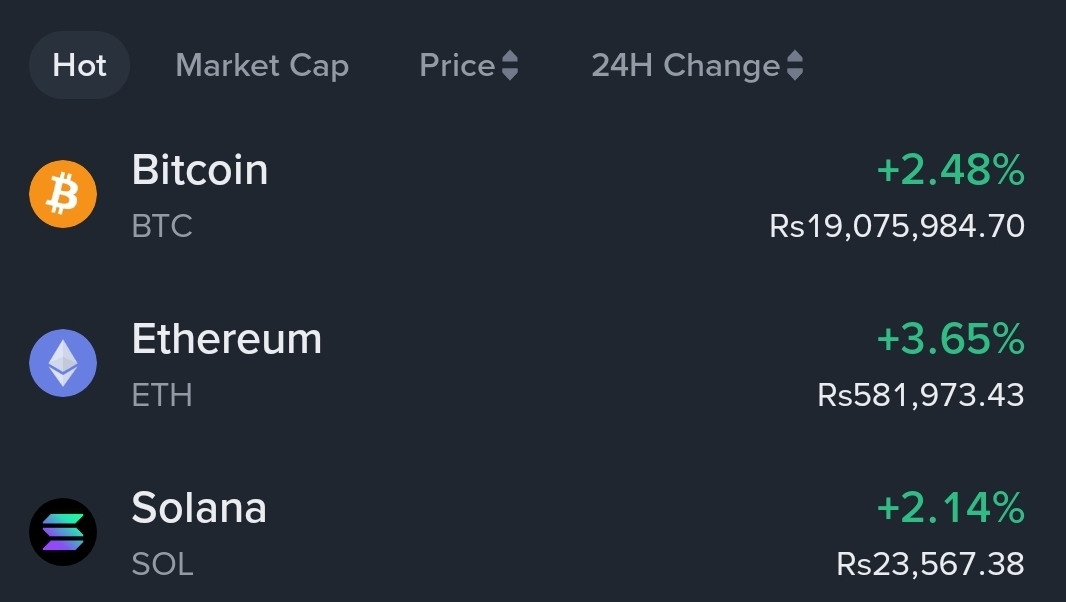Tap Ethereum's +3.65% change value
The image size is (1066, 602).
pos(950,340)
